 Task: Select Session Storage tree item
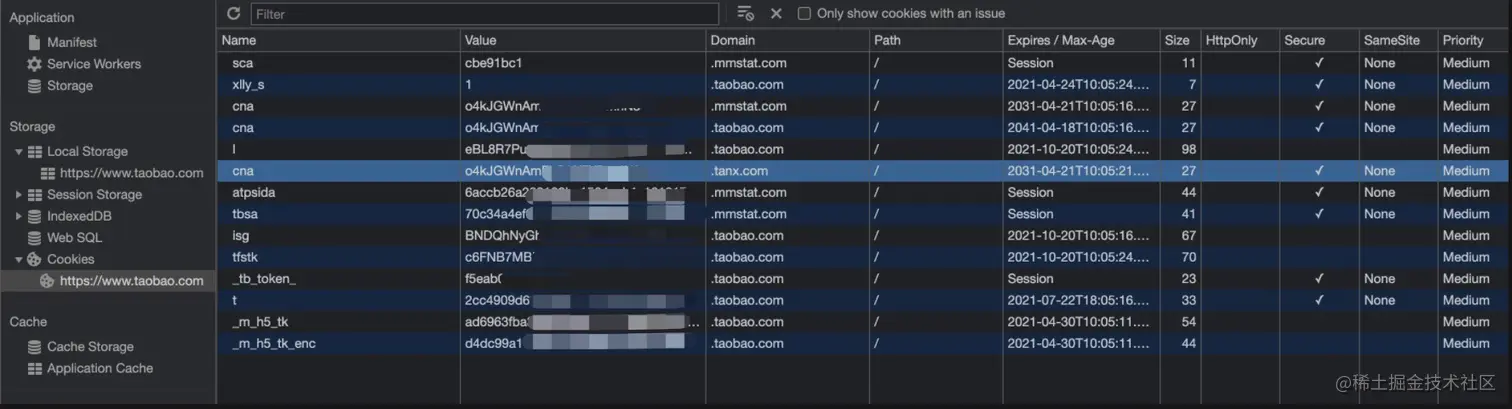pyautogui.click(x=94, y=195)
